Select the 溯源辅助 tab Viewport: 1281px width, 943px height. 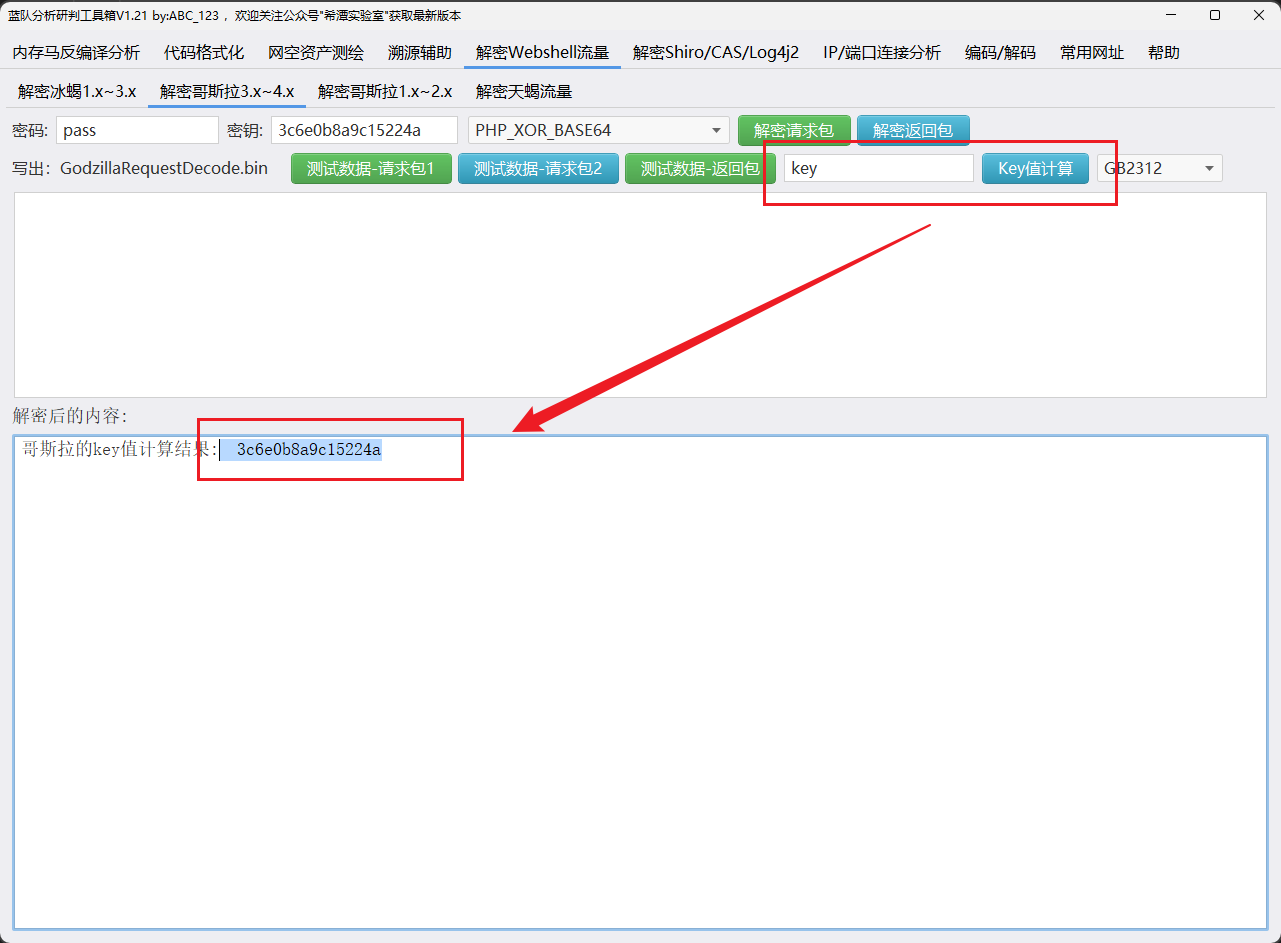point(420,53)
